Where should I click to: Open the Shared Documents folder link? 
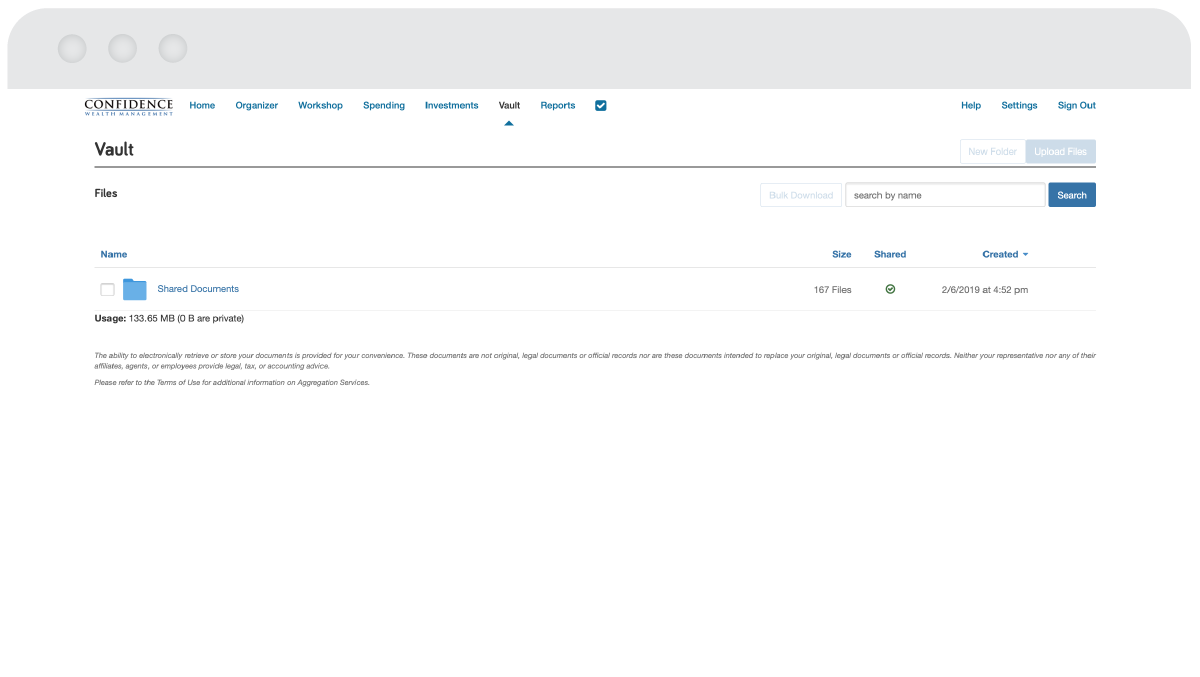(198, 289)
